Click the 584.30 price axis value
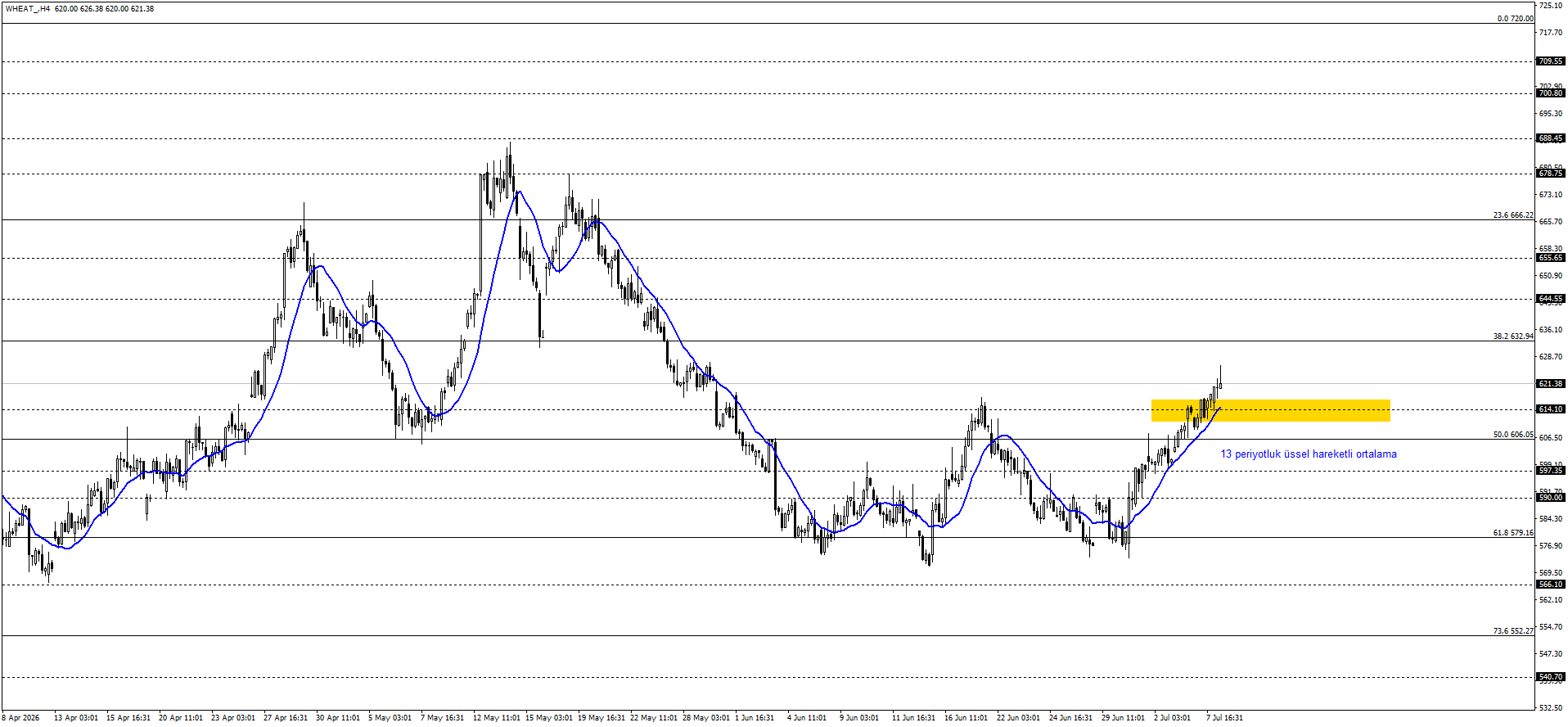 pos(1551,519)
